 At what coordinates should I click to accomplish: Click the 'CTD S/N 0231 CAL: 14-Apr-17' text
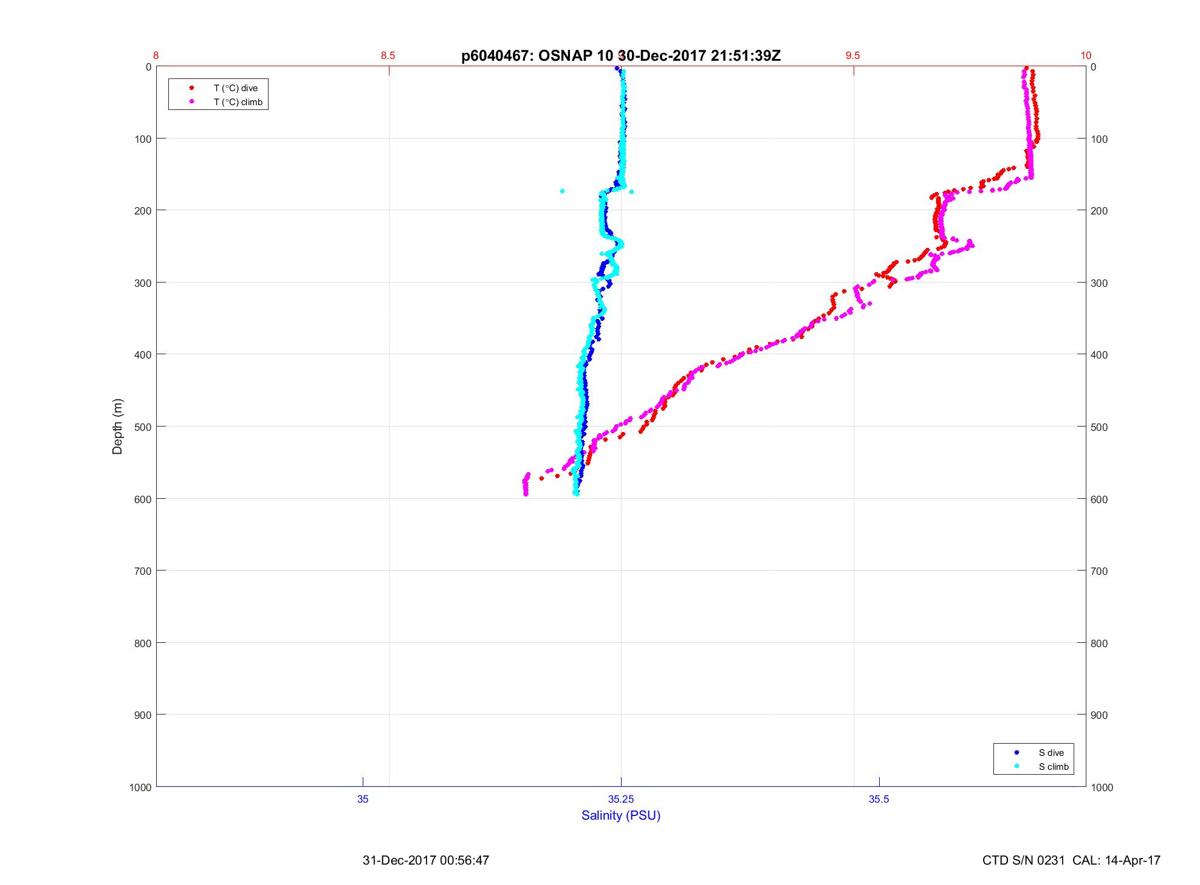(x=1071, y=860)
